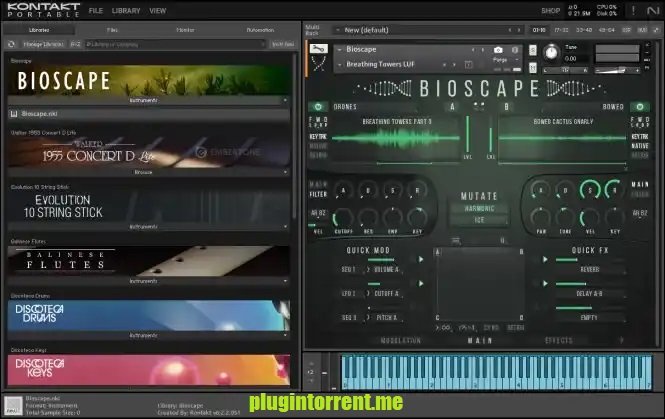
Task: Click the refresh libraries icon
Action: click(11, 44)
